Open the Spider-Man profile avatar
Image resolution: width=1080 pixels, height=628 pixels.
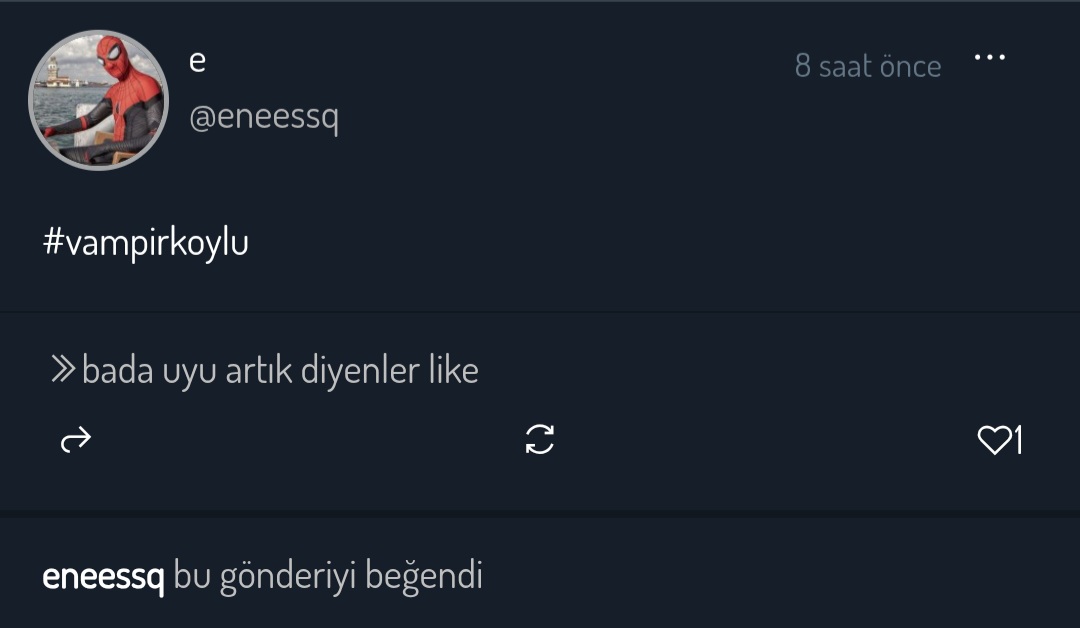pos(98,100)
